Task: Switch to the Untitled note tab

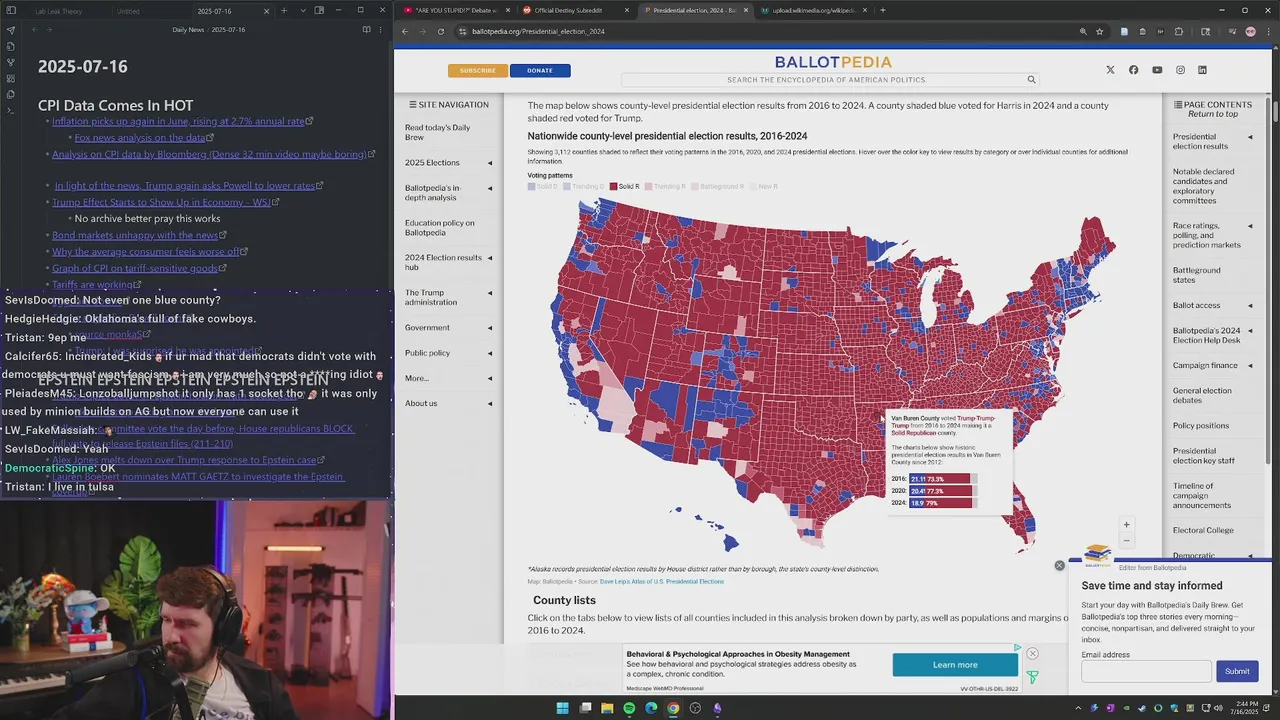Action: point(148,11)
